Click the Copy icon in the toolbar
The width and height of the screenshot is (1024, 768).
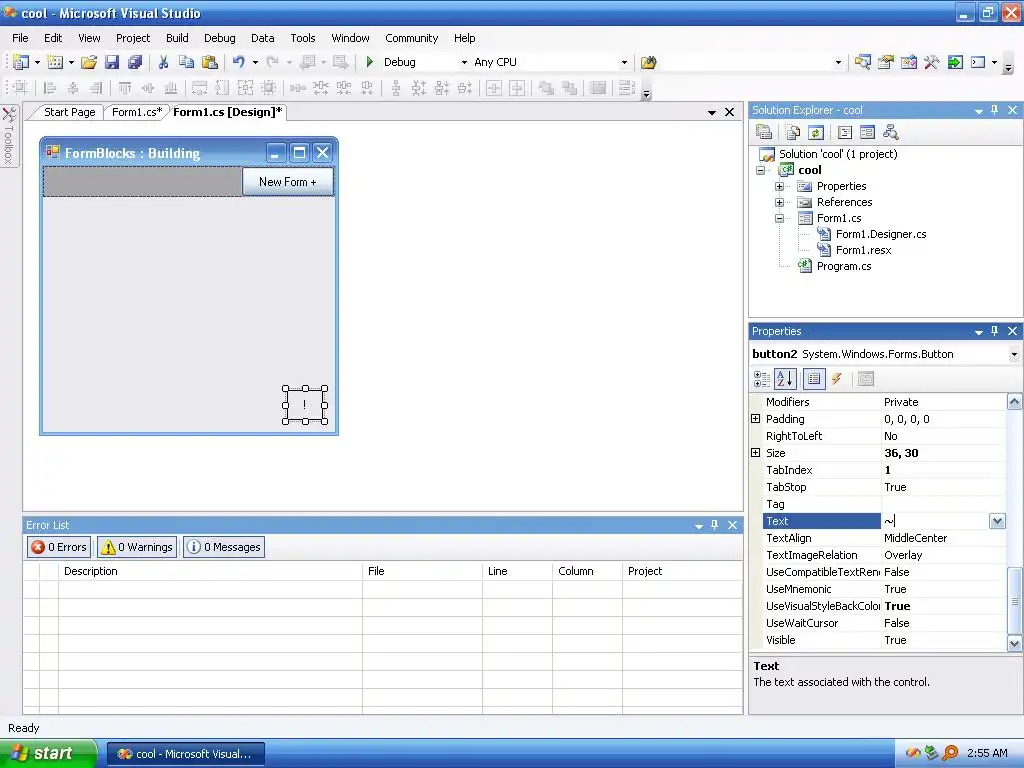click(x=187, y=62)
